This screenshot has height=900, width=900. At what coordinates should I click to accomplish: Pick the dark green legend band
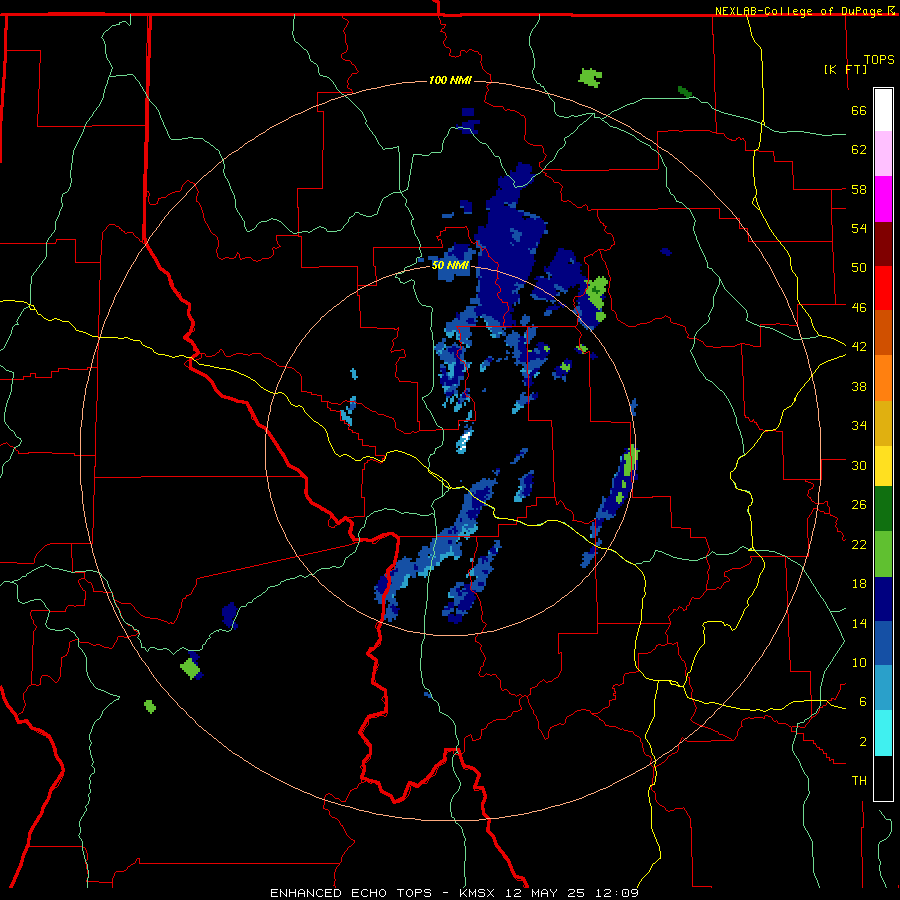pos(883,509)
